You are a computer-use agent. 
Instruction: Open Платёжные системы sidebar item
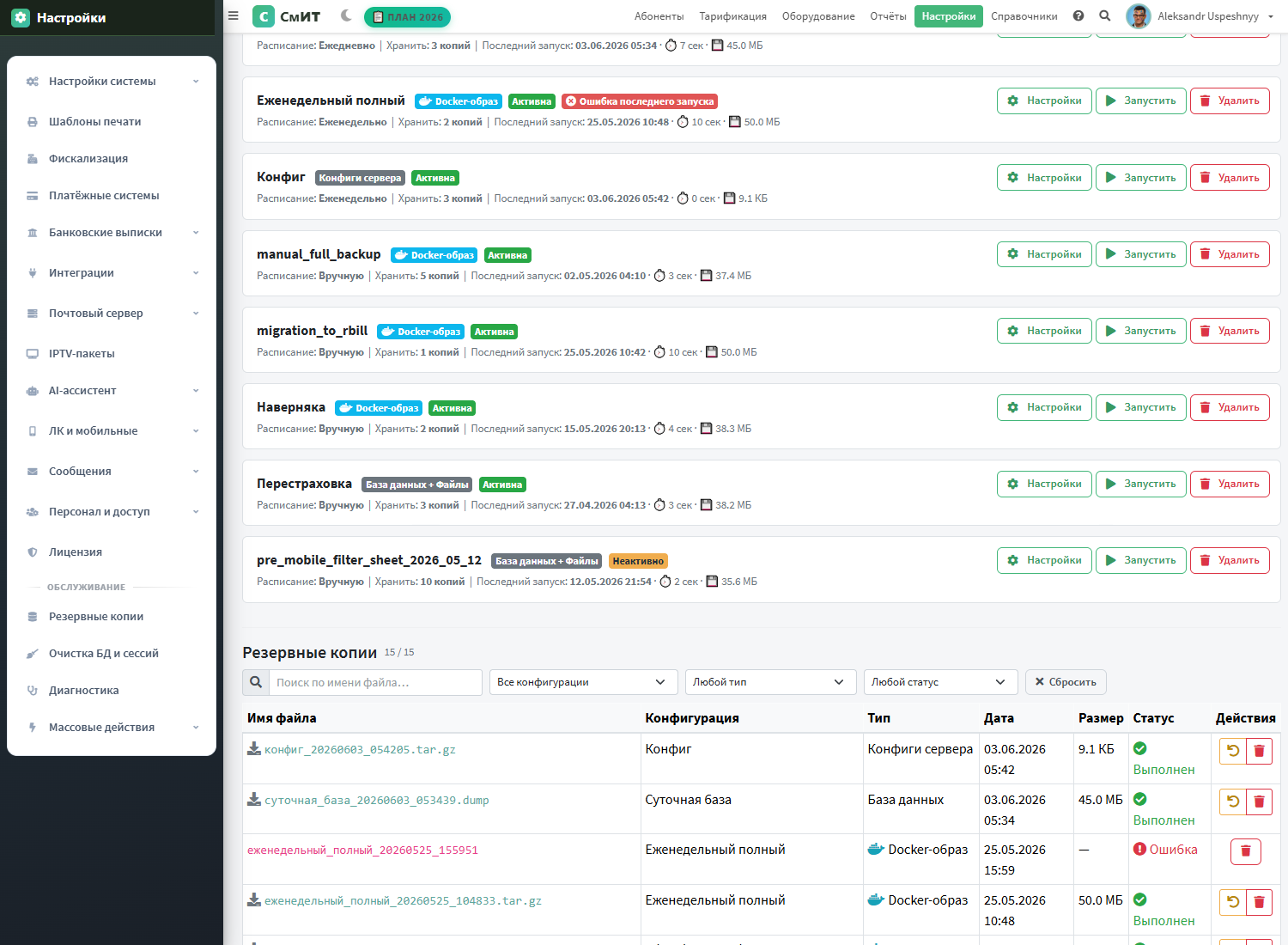coord(112,196)
